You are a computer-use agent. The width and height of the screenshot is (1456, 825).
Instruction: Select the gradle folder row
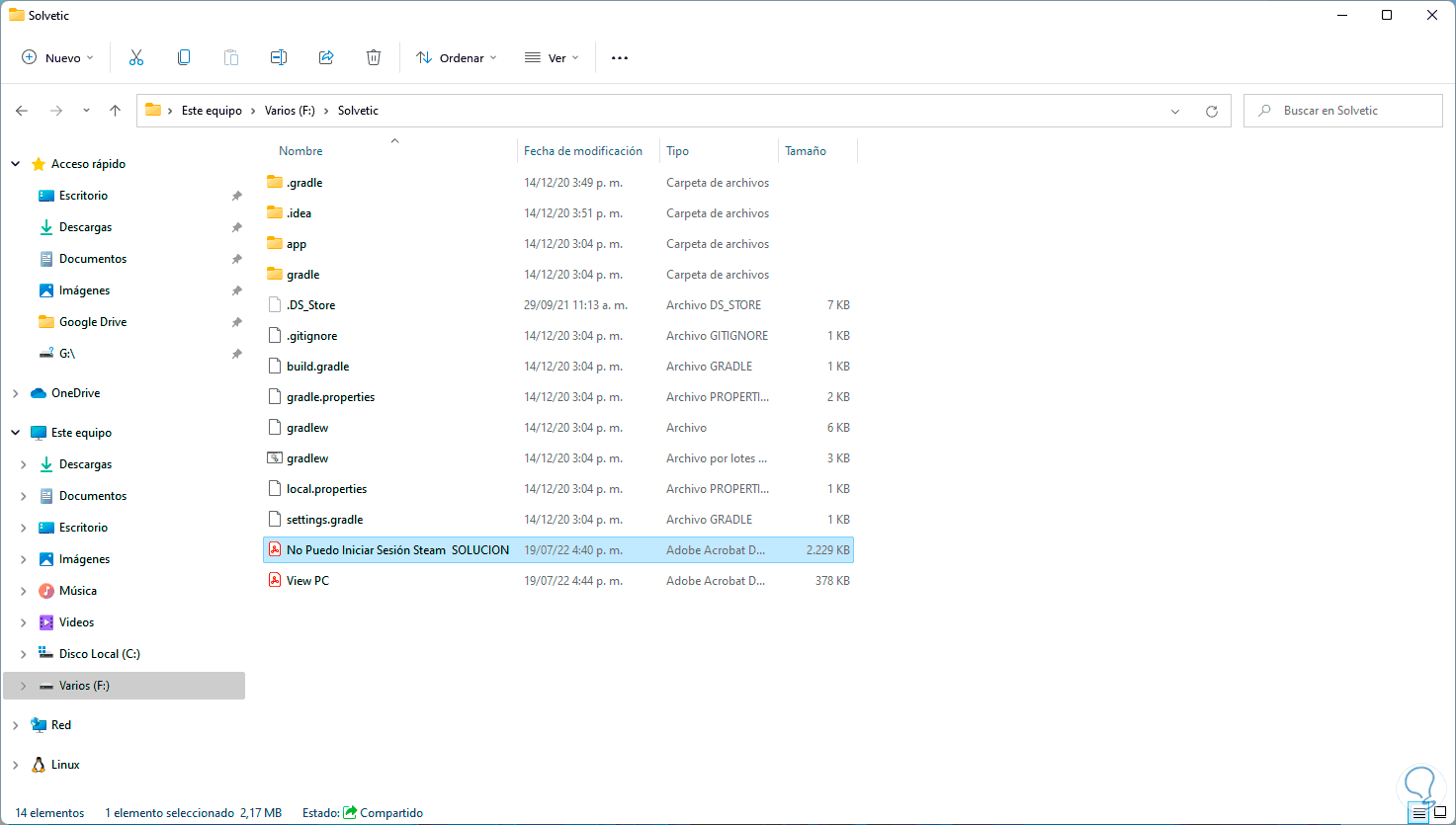coord(558,275)
